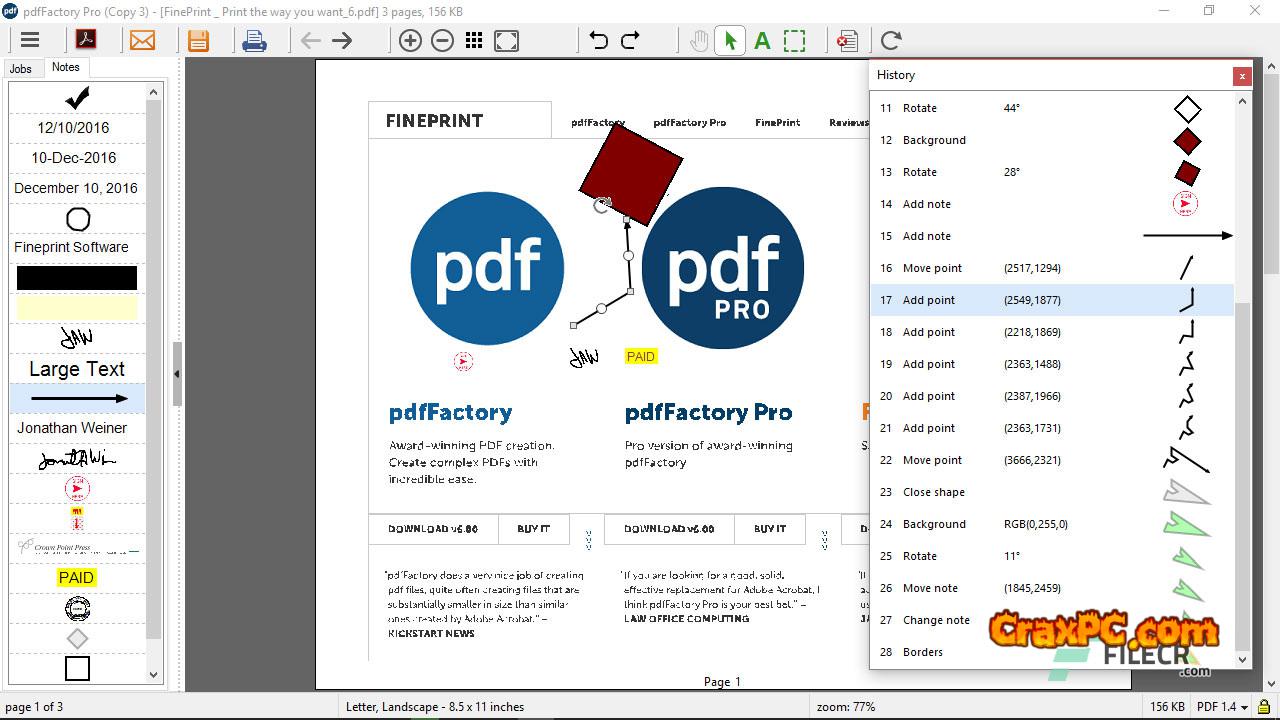Close the History panel
The height and width of the screenshot is (720, 1280).
(x=1242, y=76)
